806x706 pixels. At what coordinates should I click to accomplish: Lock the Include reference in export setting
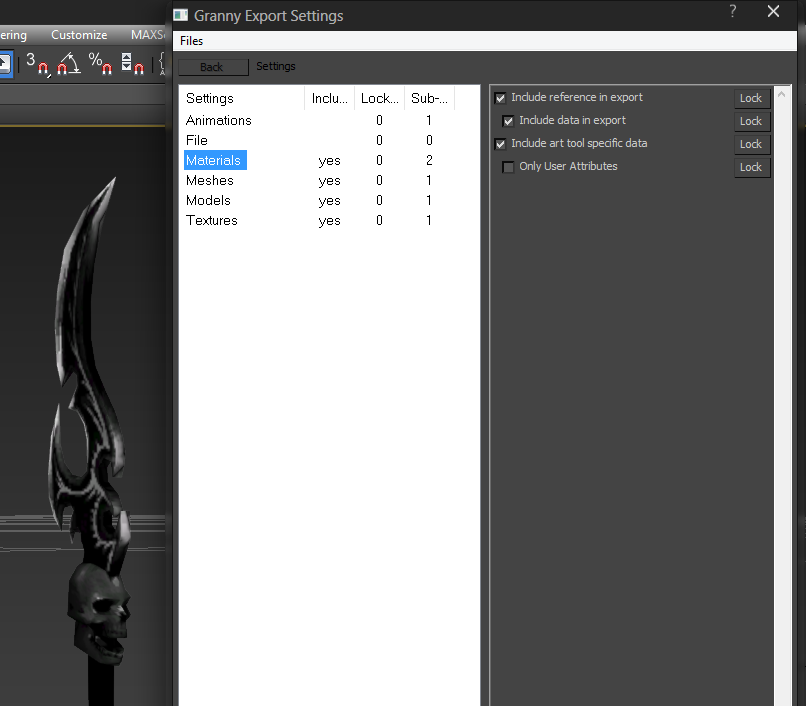point(752,98)
